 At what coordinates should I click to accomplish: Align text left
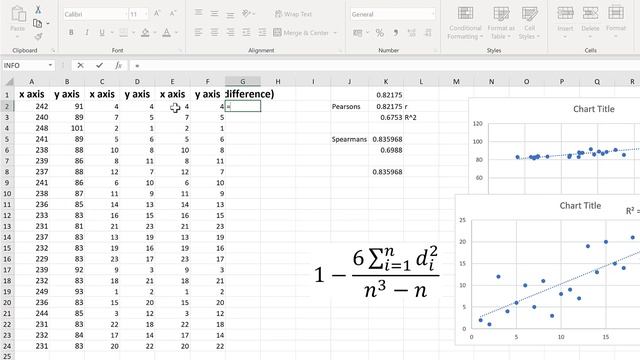pyautogui.click(x=198, y=32)
